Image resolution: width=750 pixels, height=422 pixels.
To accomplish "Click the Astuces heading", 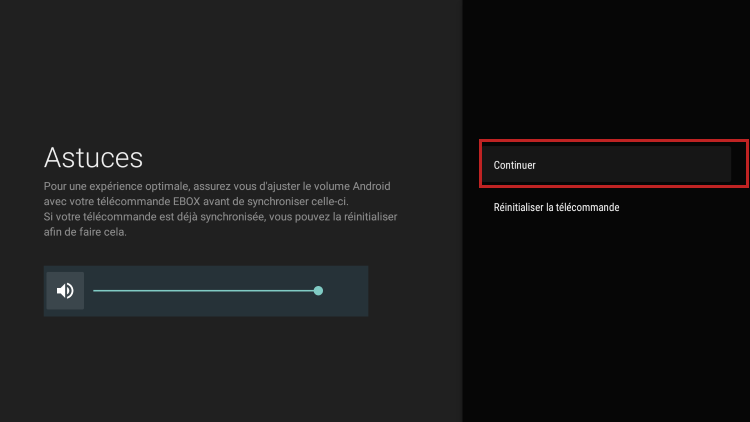I will coord(93,157).
